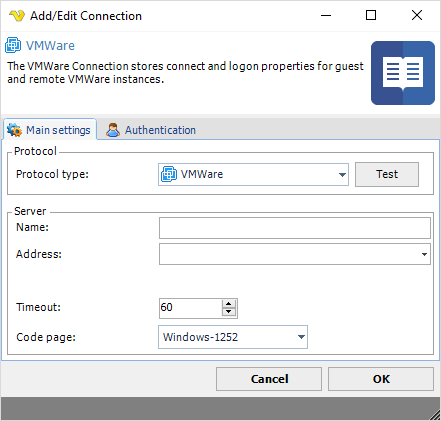Maximize the Add/Edit Connection window
The width and height of the screenshot is (441, 421).
[x=371, y=15]
